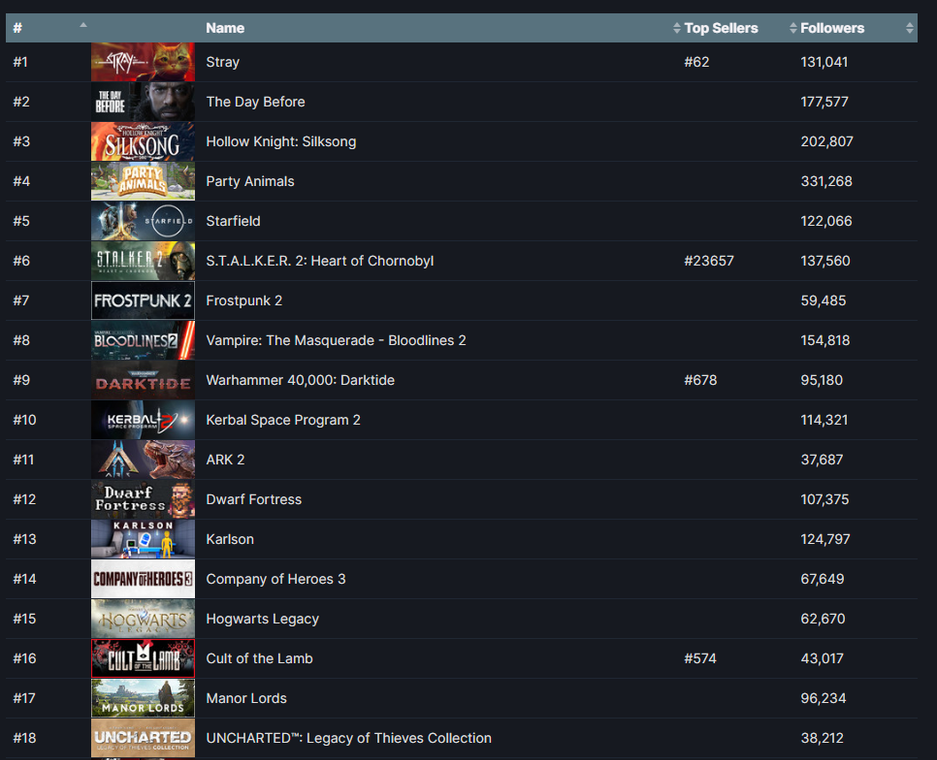Click follower count 124,797
The image size is (937, 760).
click(x=825, y=539)
